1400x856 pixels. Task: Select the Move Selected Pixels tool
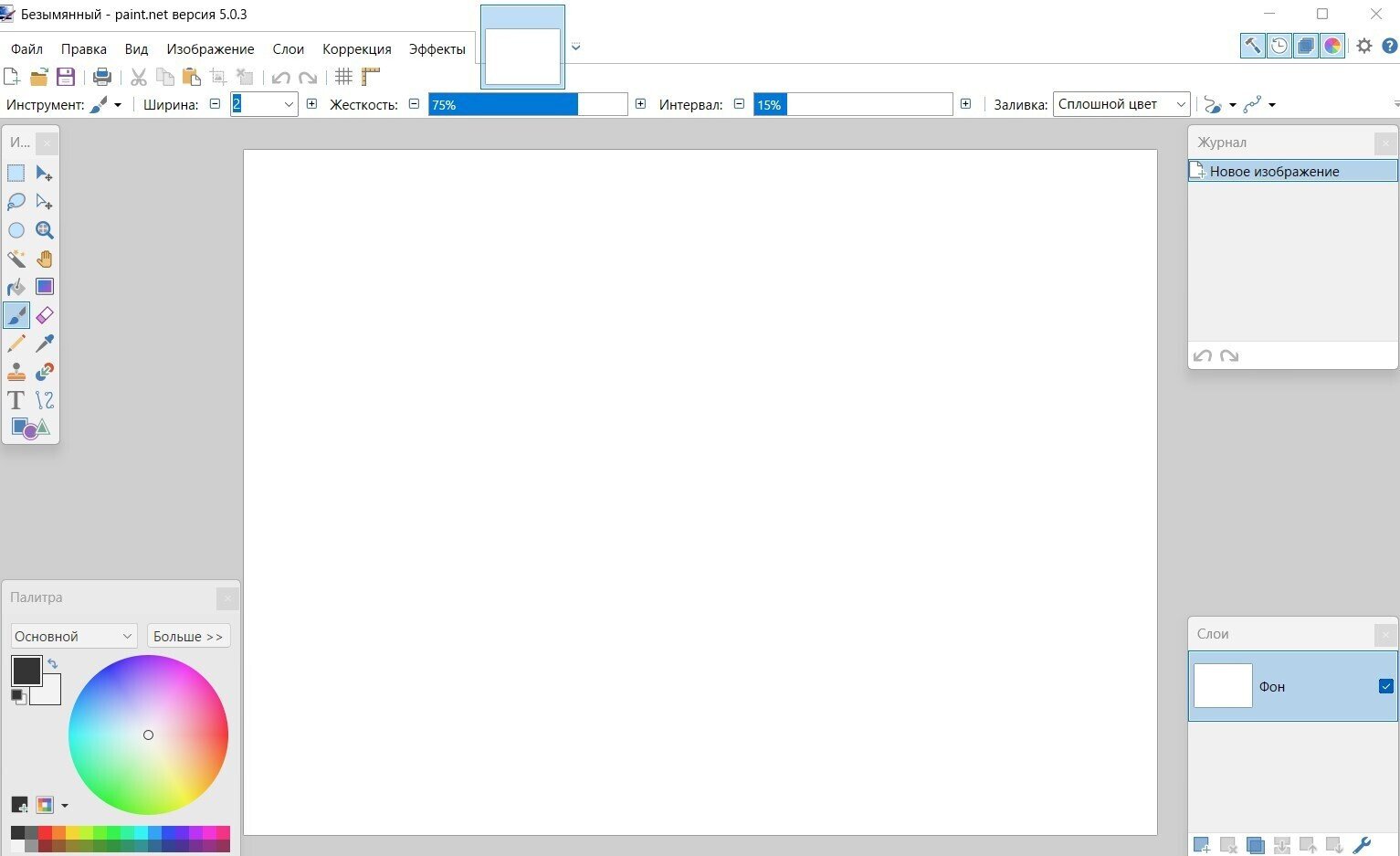[x=44, y=174]
